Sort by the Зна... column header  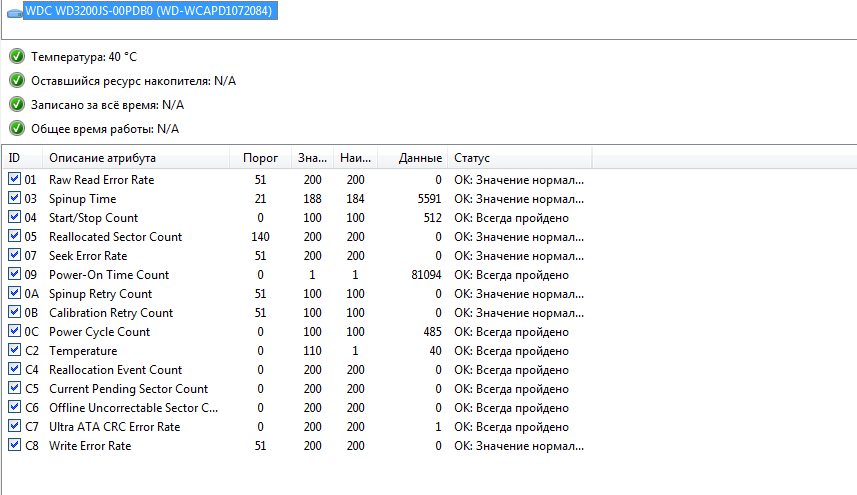(x=313, y=158)
